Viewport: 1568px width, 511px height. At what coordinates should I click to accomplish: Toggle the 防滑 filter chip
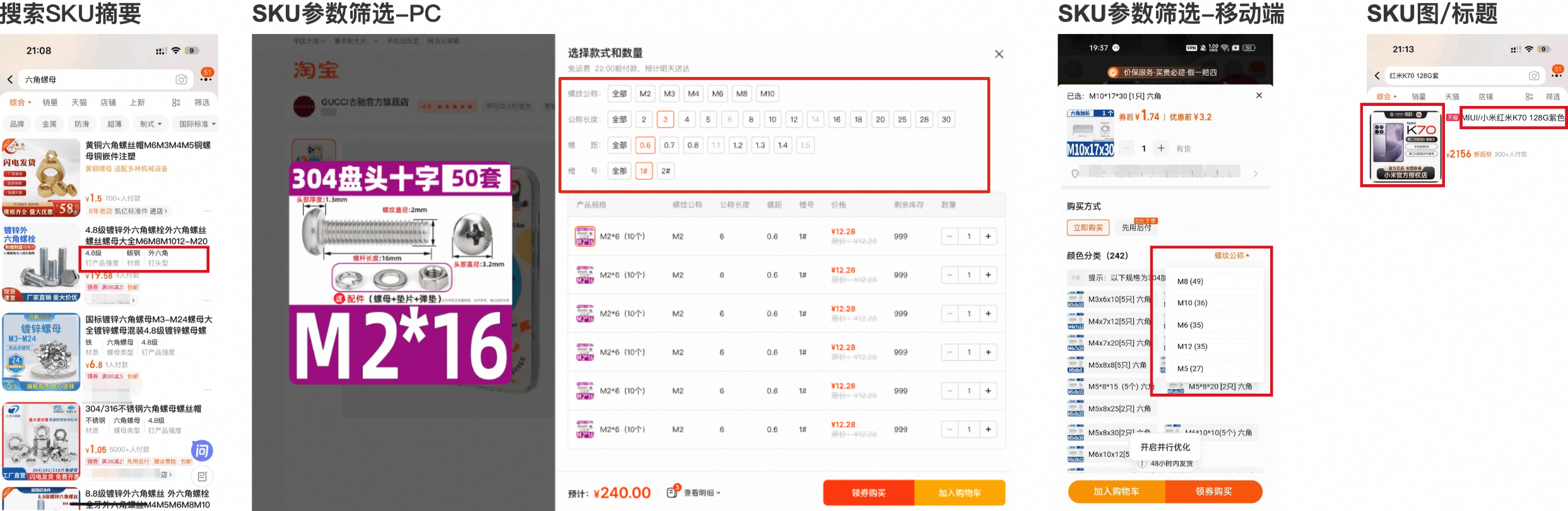click(x=82, y=124)
